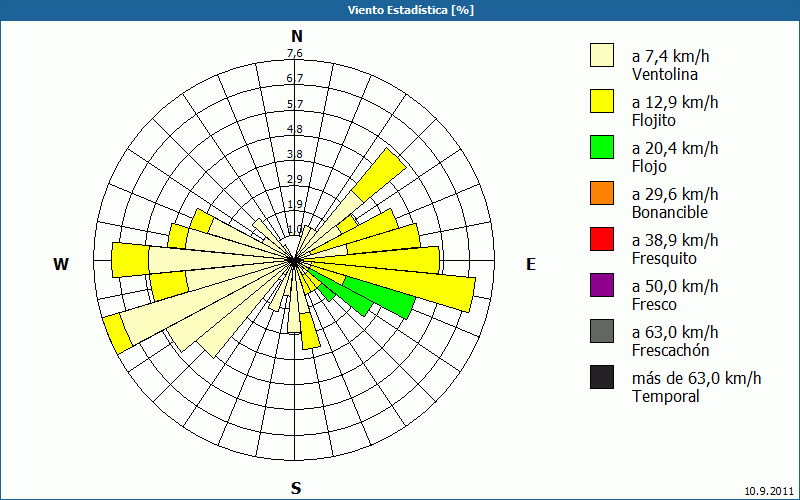Click the gray Frescachón legend swatch
800x500 pixels.
pos(602,331)
